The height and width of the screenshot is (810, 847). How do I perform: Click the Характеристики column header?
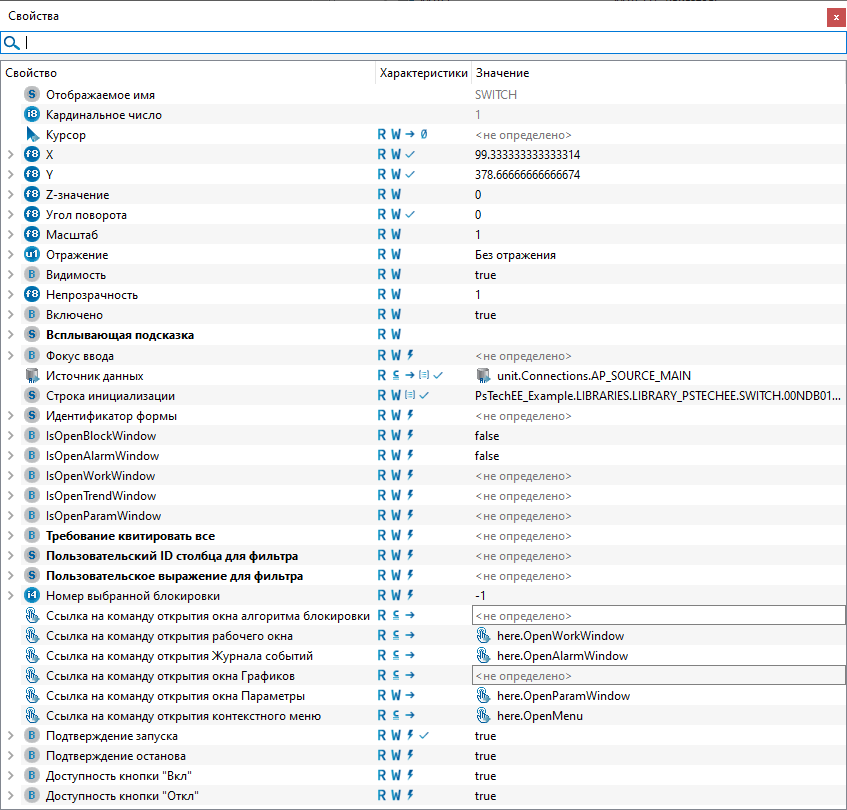(423, 73)
